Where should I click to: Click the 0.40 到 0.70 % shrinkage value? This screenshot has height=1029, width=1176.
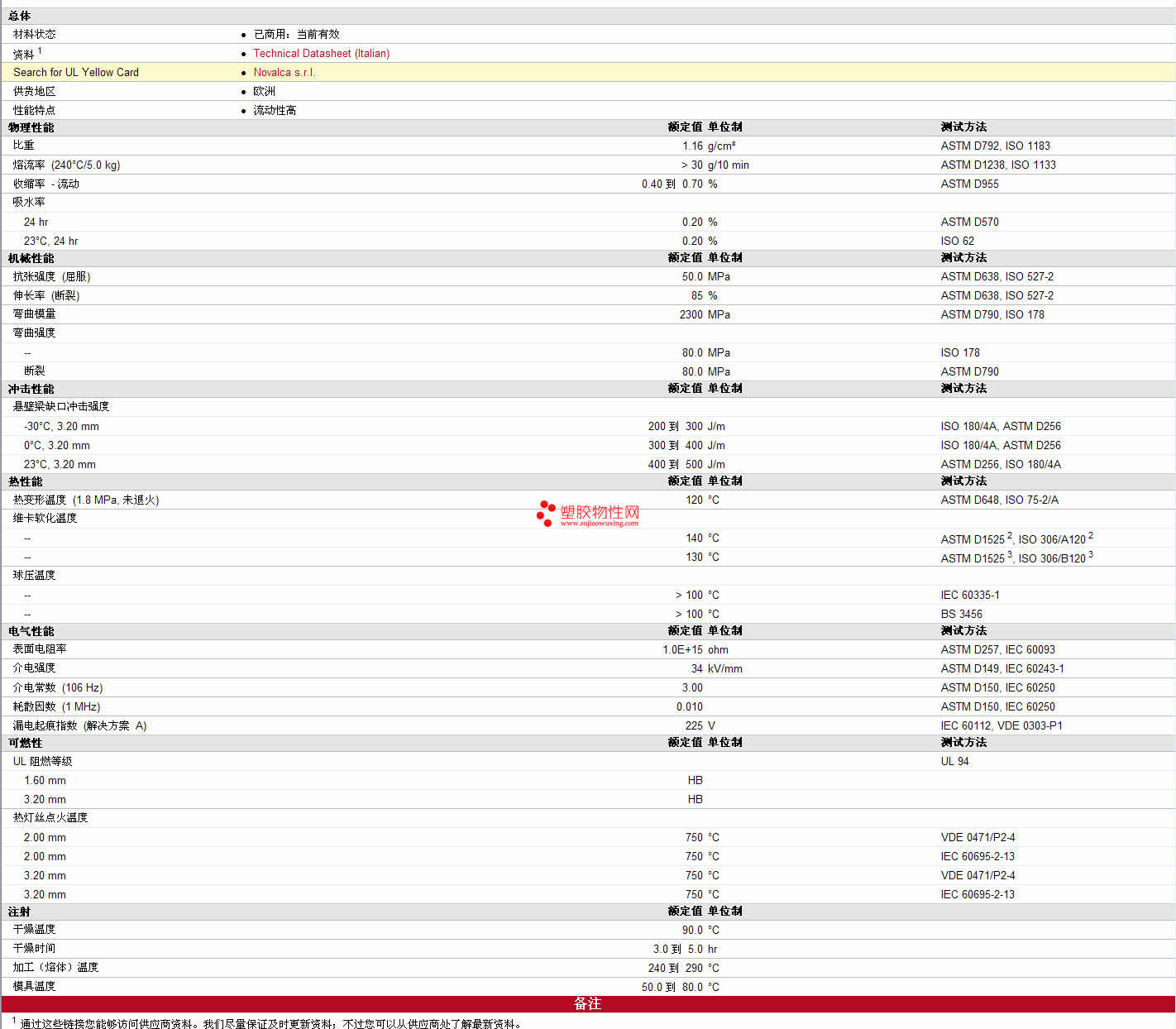[x=680, y=184]
